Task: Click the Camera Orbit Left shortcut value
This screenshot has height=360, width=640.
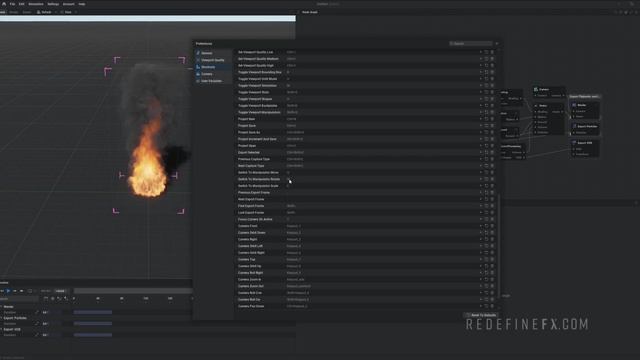Action: click(293, 246)
